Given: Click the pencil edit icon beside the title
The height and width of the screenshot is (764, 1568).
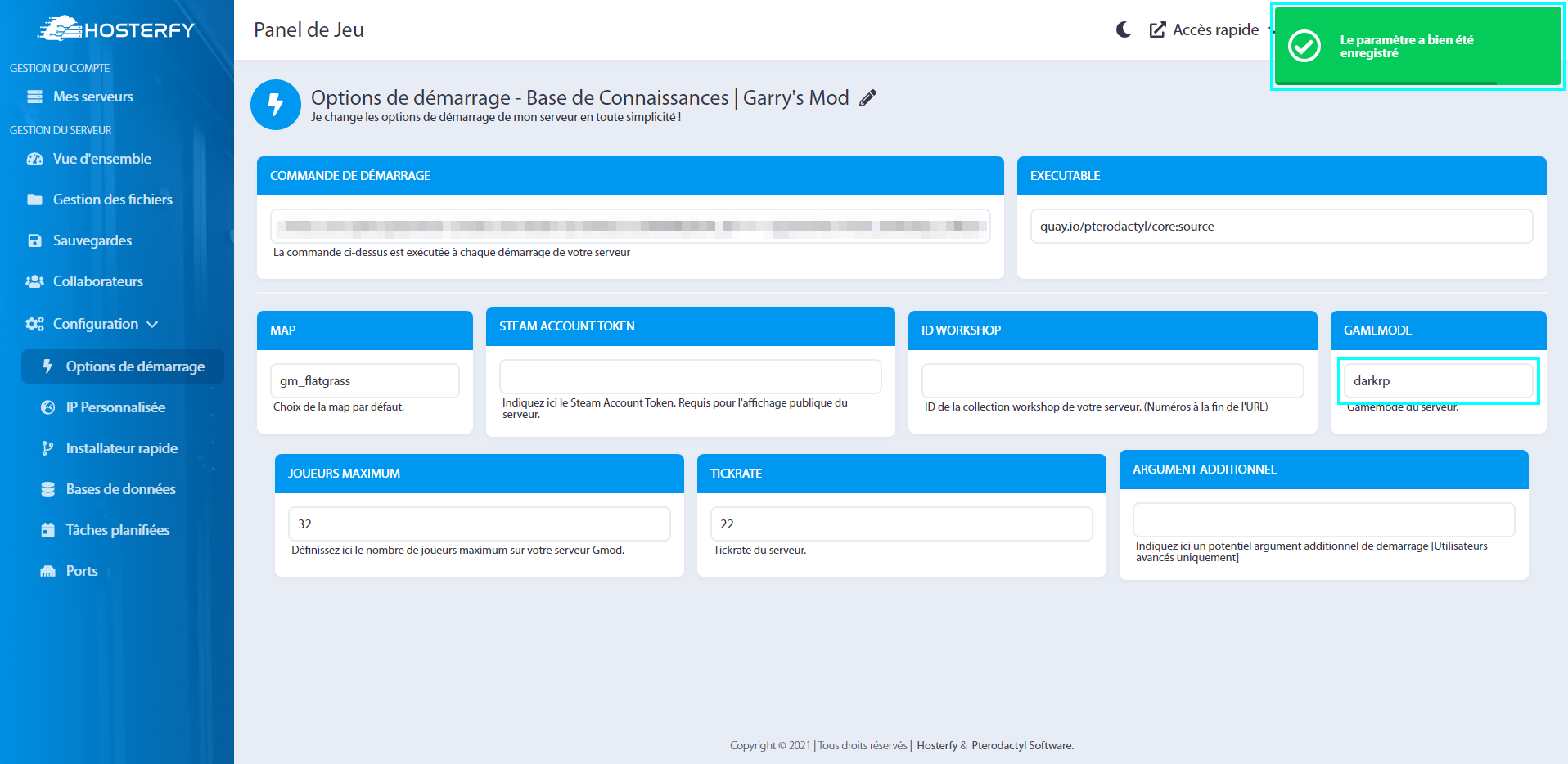Looking at the screenshot, I should pyautogui.click(x=867, y=98).
